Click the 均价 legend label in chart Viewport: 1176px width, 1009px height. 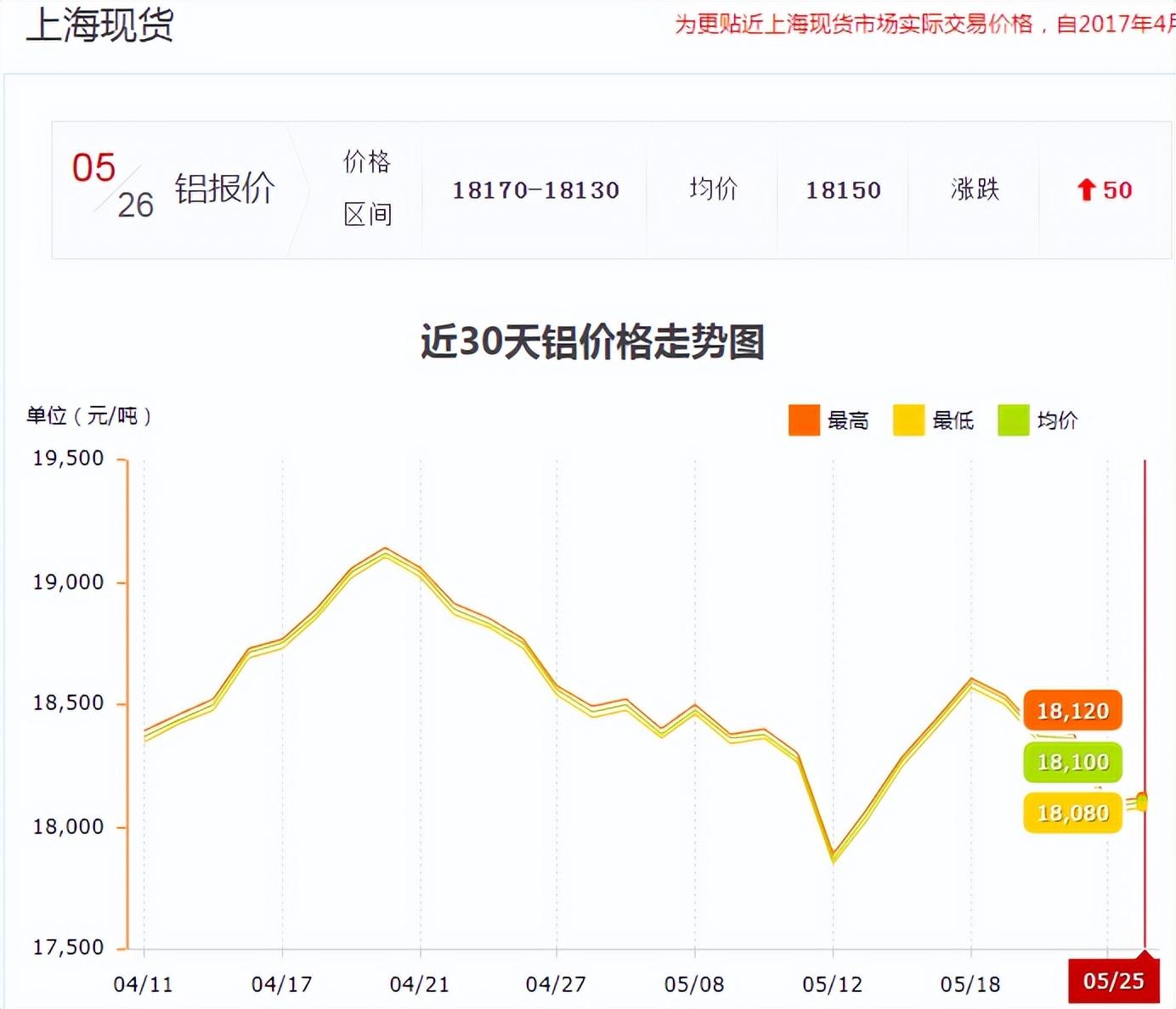[1057, 420]
